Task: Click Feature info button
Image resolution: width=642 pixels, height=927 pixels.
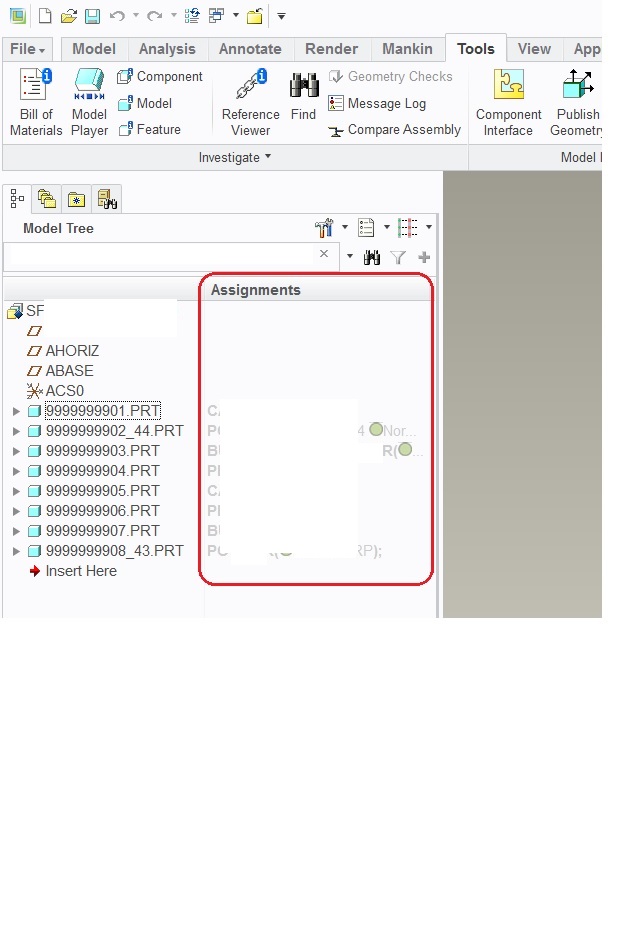Action: (x=149, y=129)
